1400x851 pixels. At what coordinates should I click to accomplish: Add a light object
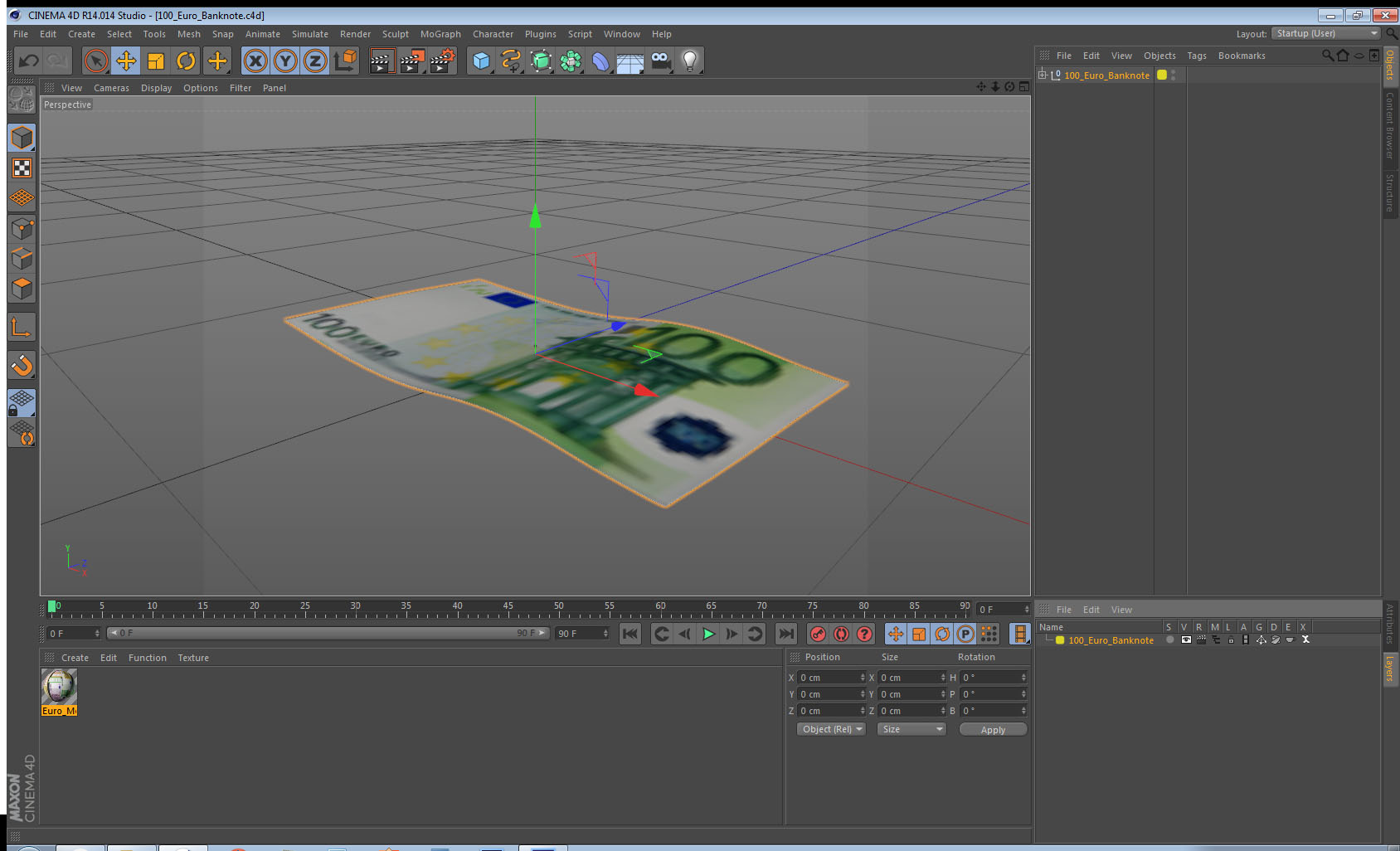pyautogui.click(x=690, y=61)
